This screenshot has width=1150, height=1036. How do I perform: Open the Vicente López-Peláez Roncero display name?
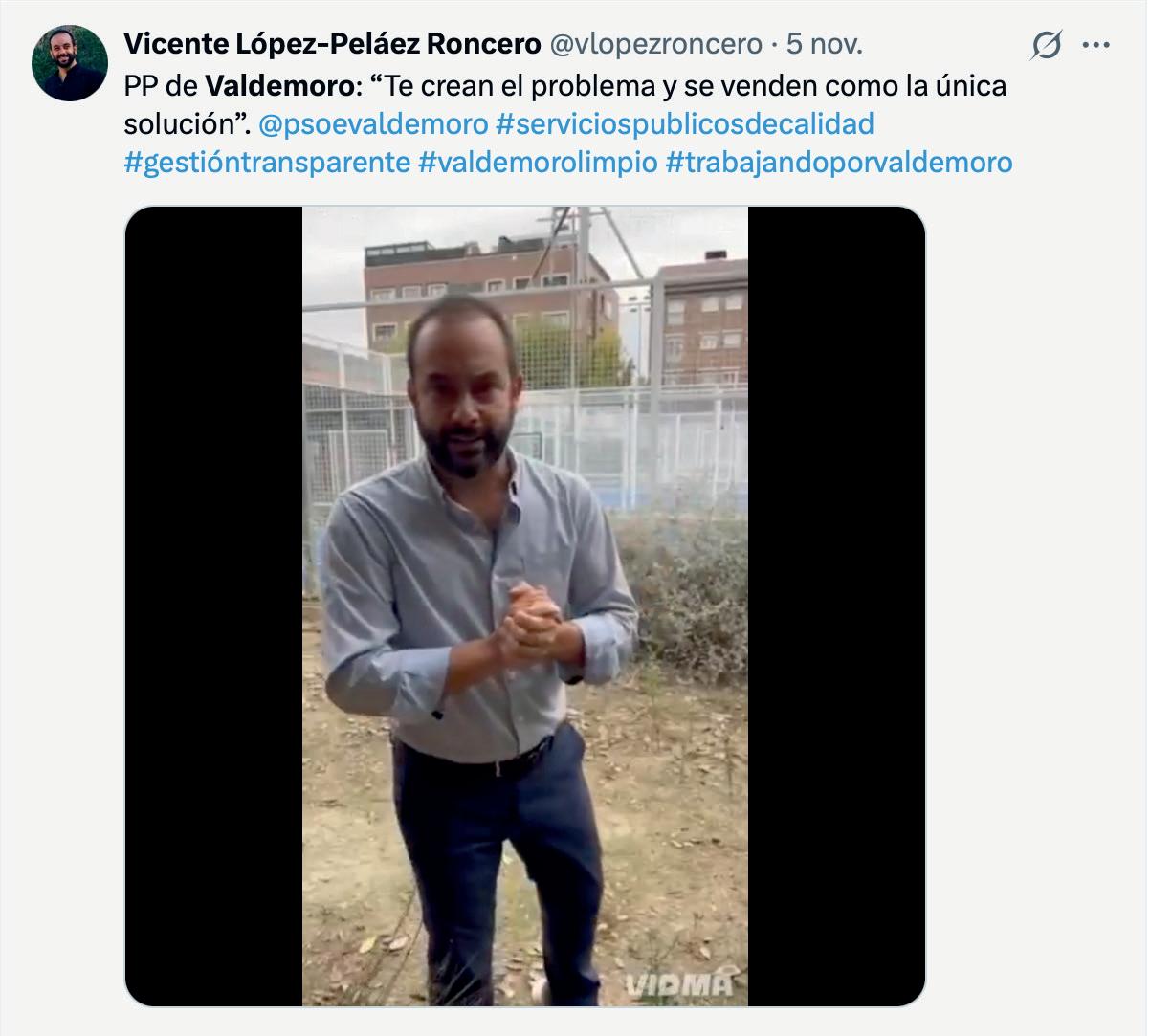pyautogui.click(x=332, y=44)
